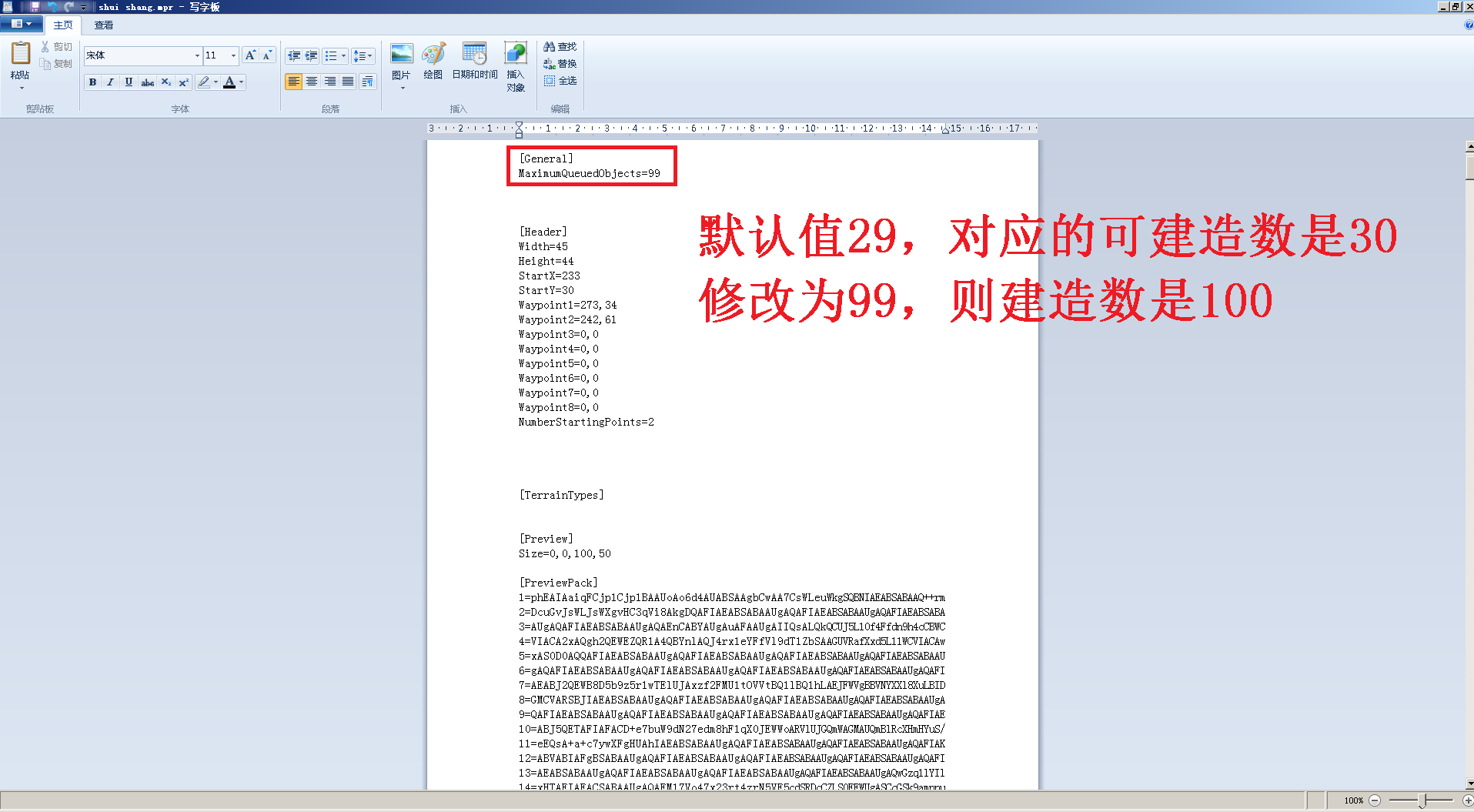Toggle underline formatting
The height and width of the screenshot is (812, 1474).
click(x=129, y=82)
